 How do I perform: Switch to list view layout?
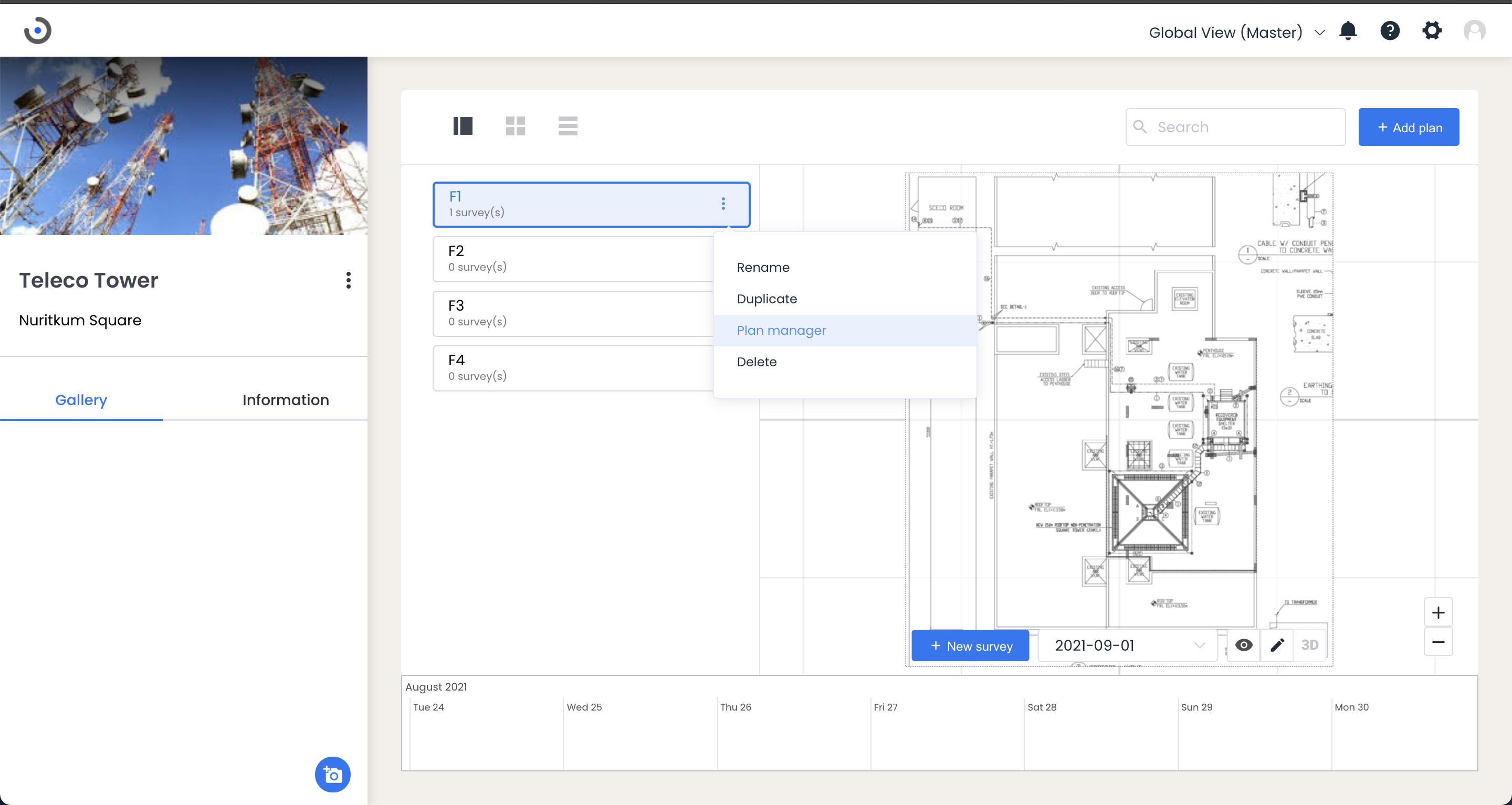pos(568,125)
